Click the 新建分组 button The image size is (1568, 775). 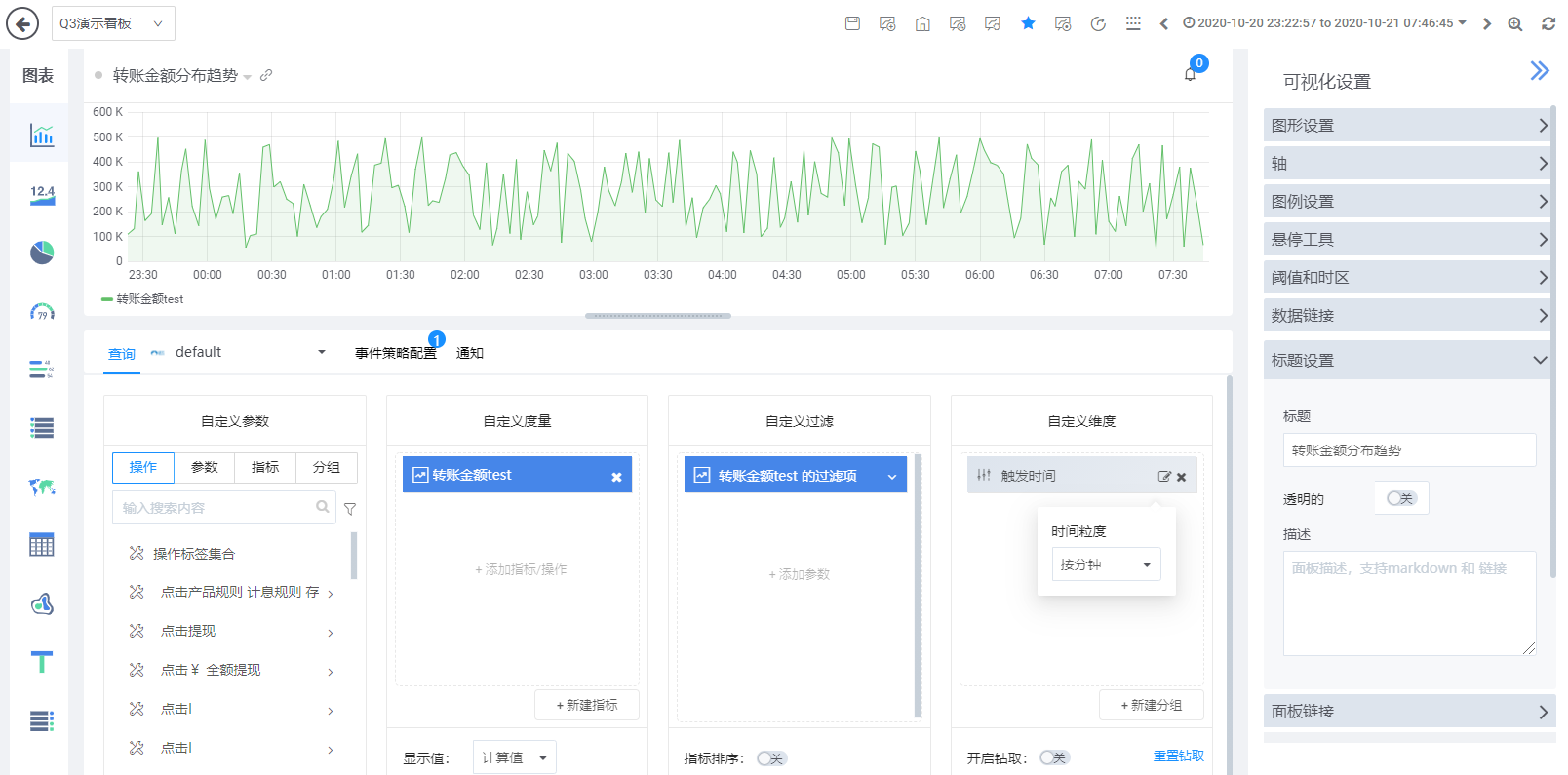pos(1152,705)
